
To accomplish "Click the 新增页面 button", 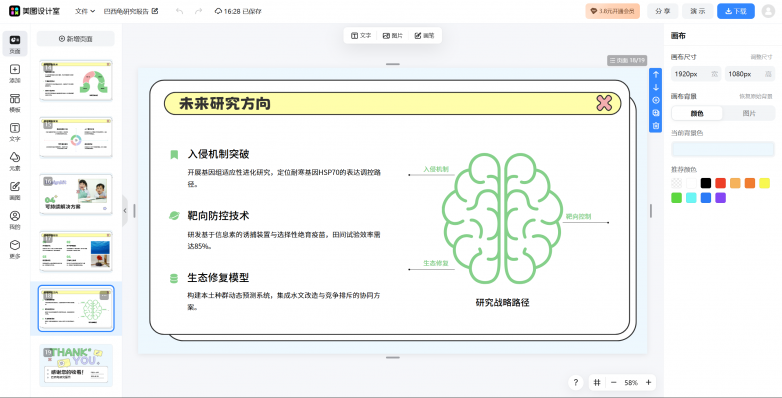I will (x=76, y=38).
